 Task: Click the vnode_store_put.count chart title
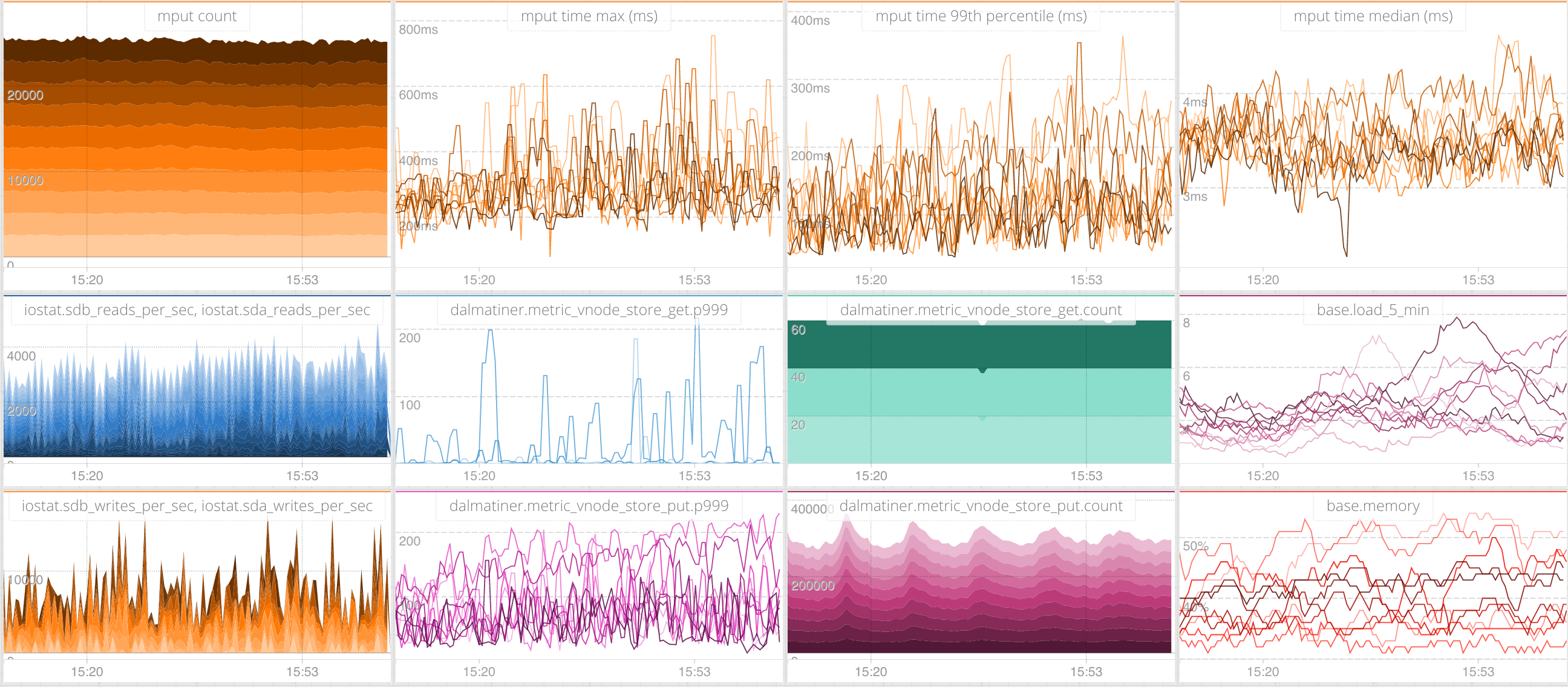click(981, 506)
